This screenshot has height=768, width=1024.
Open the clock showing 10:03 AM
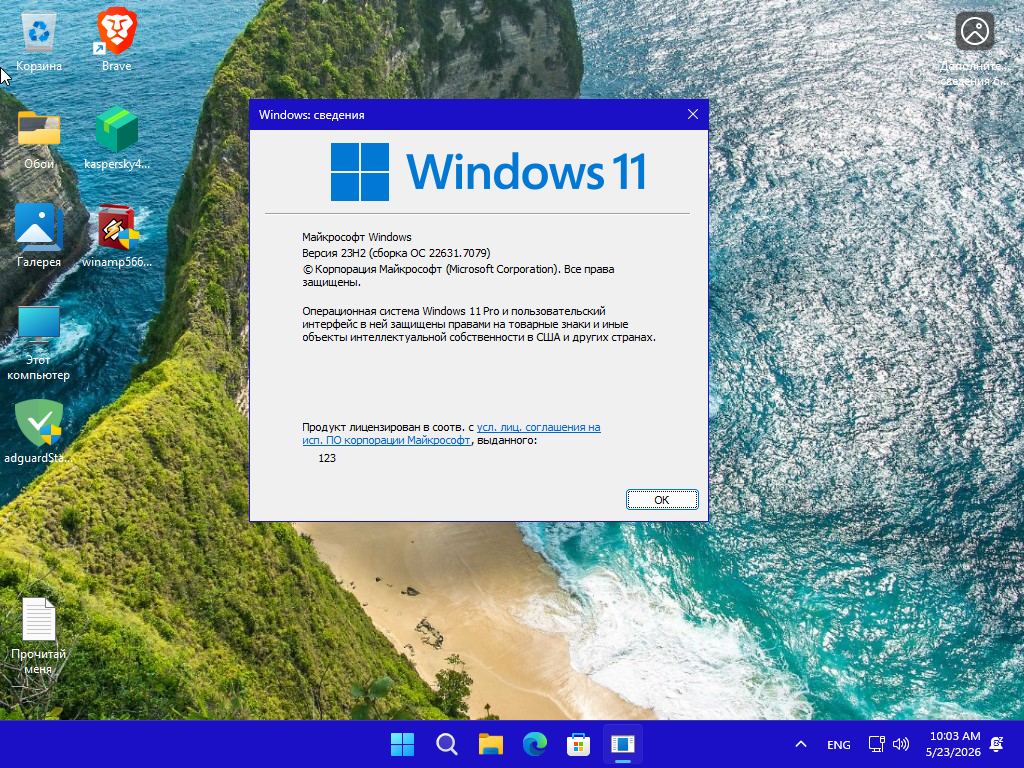pyautogui.click(x=953, y=744)
